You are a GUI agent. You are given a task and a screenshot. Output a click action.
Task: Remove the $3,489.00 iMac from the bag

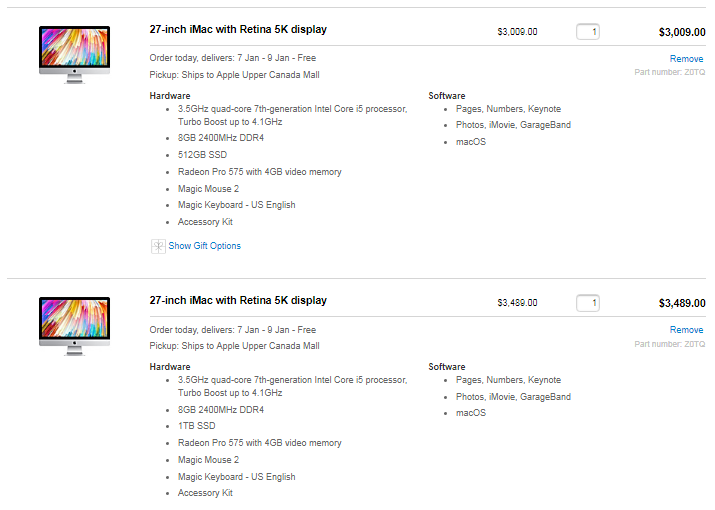coord(686,330)
